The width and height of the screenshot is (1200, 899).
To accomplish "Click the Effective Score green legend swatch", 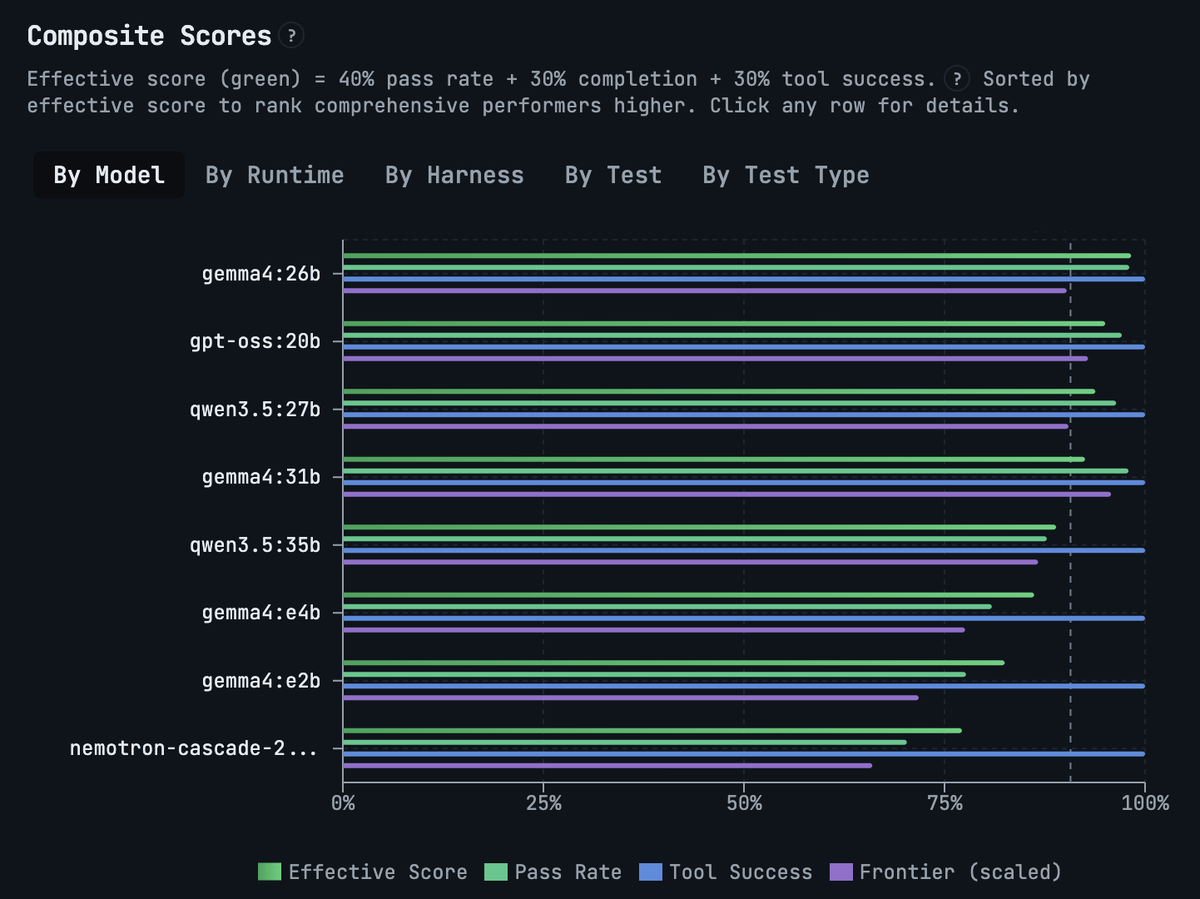I will [x=270, y=872].
